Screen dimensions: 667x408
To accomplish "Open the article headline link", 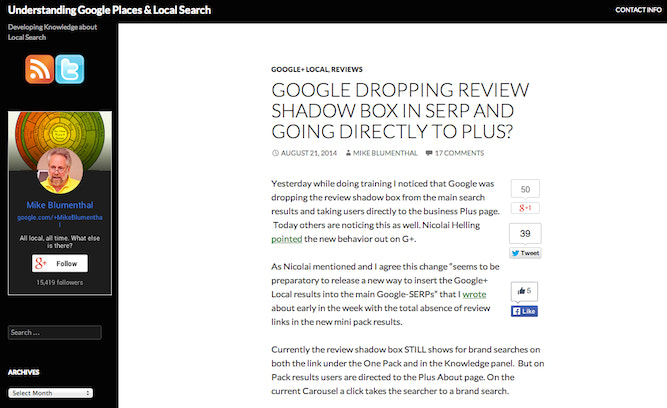I will 400,111.
